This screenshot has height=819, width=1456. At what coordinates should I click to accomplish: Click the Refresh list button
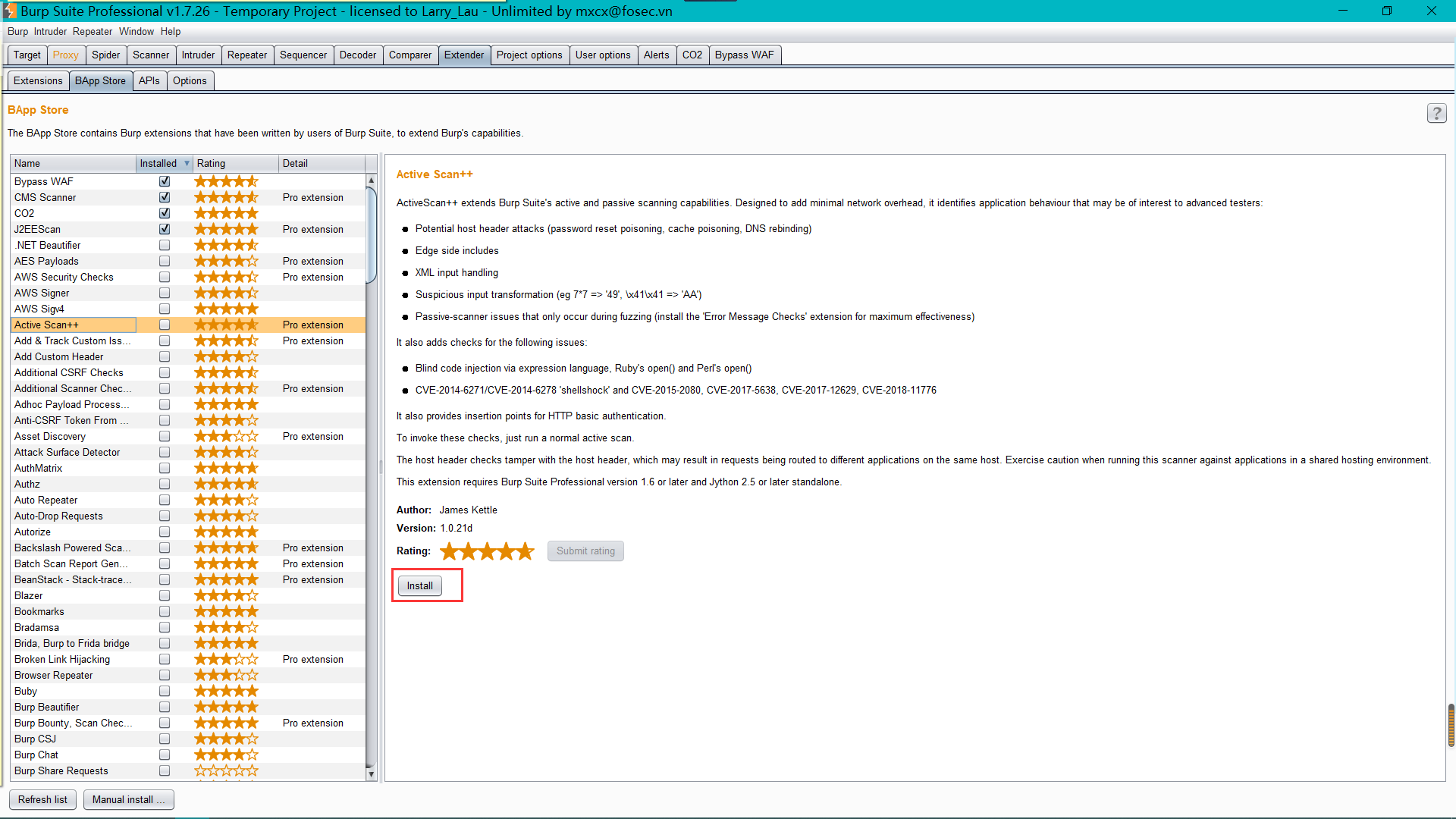click(42, 799)
